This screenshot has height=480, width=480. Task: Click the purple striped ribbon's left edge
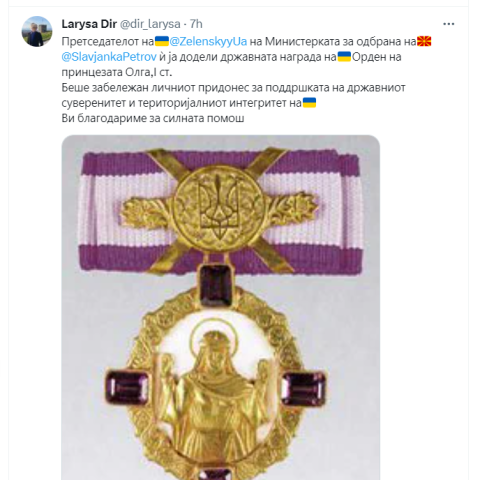(x=87, y=212)
